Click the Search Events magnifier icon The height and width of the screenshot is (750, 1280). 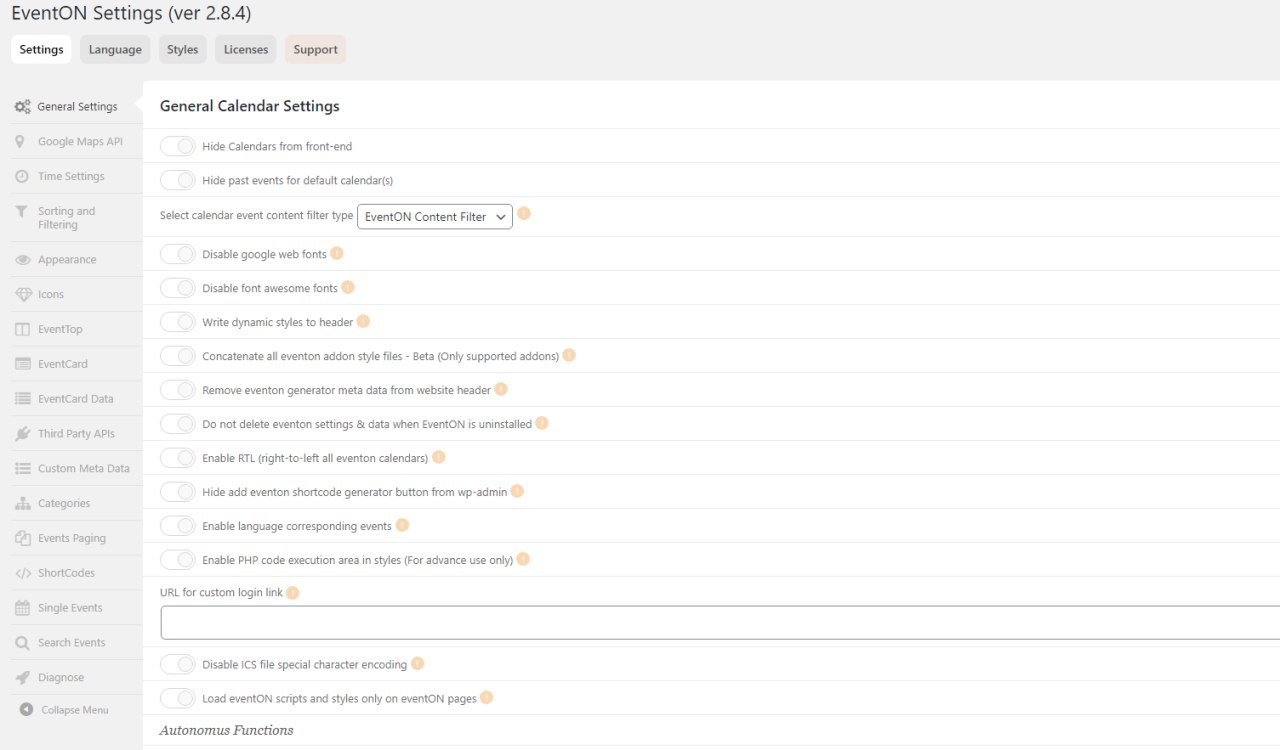tap(21, 643)
